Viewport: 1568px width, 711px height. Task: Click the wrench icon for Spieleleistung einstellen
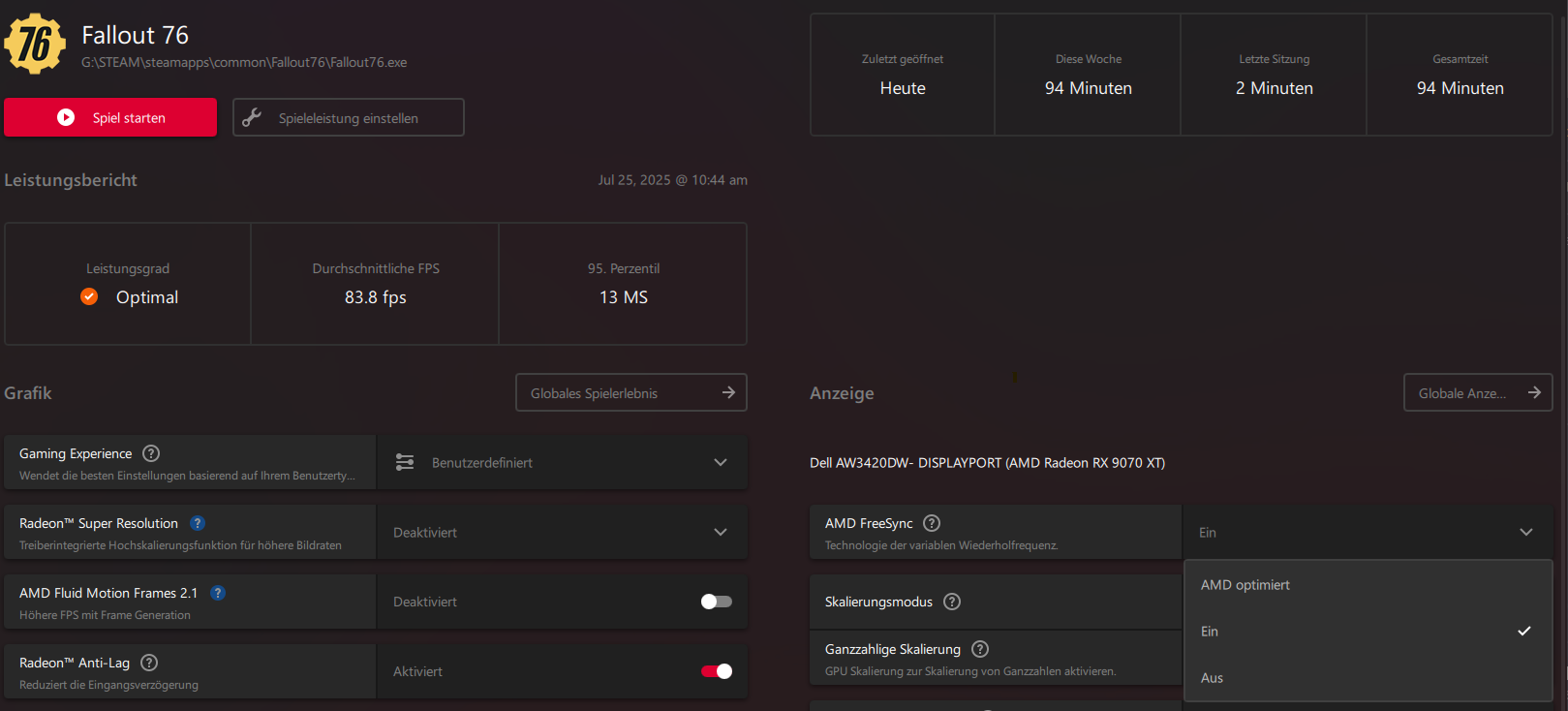[x=252, y=117]
